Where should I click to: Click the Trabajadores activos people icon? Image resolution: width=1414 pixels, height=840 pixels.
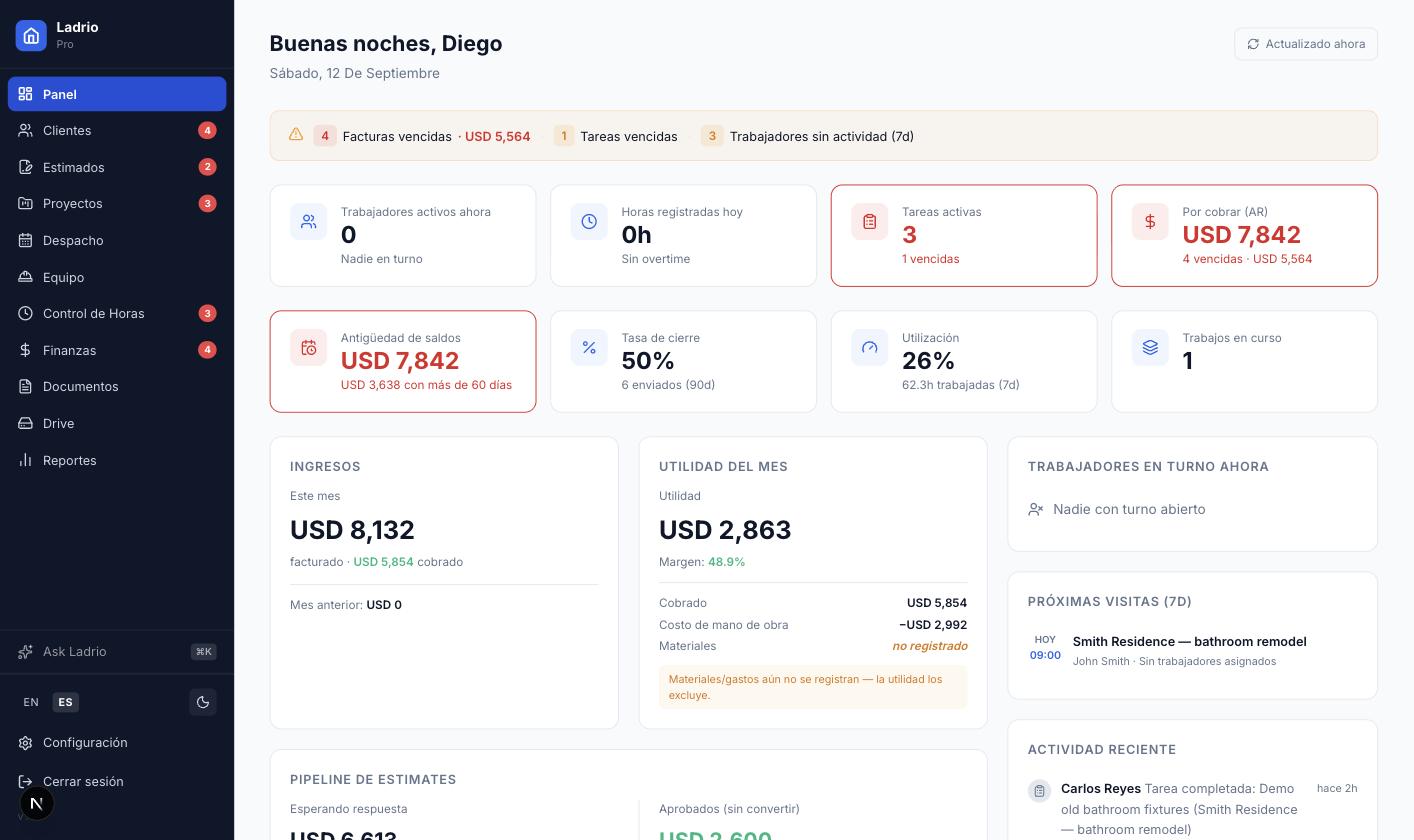coord(308,222)
